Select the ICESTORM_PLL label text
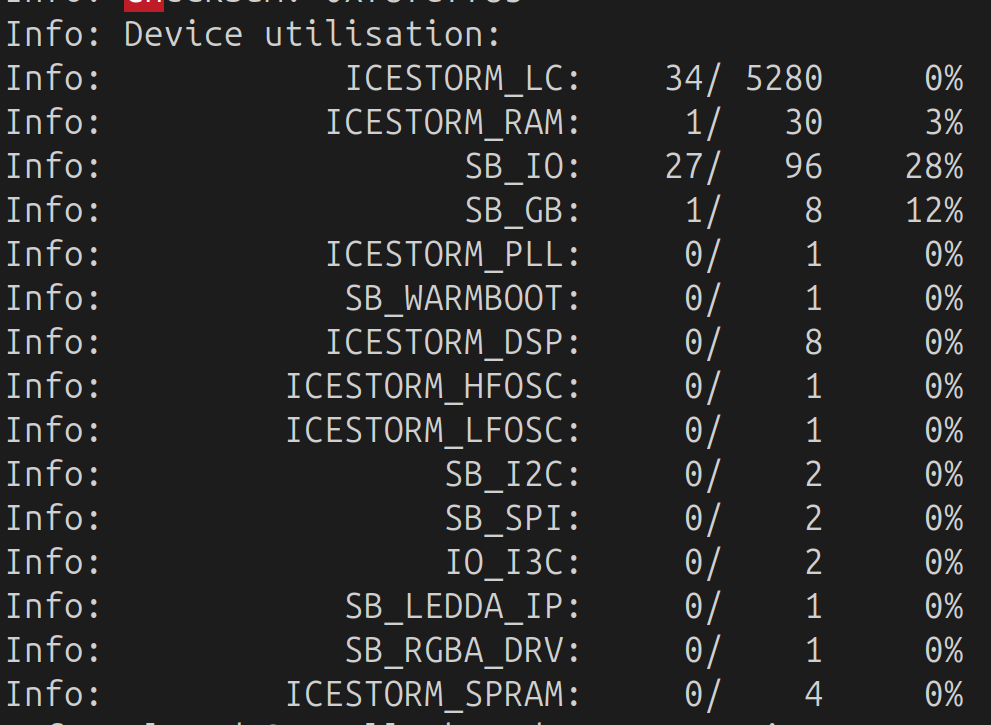 point(453,255)
